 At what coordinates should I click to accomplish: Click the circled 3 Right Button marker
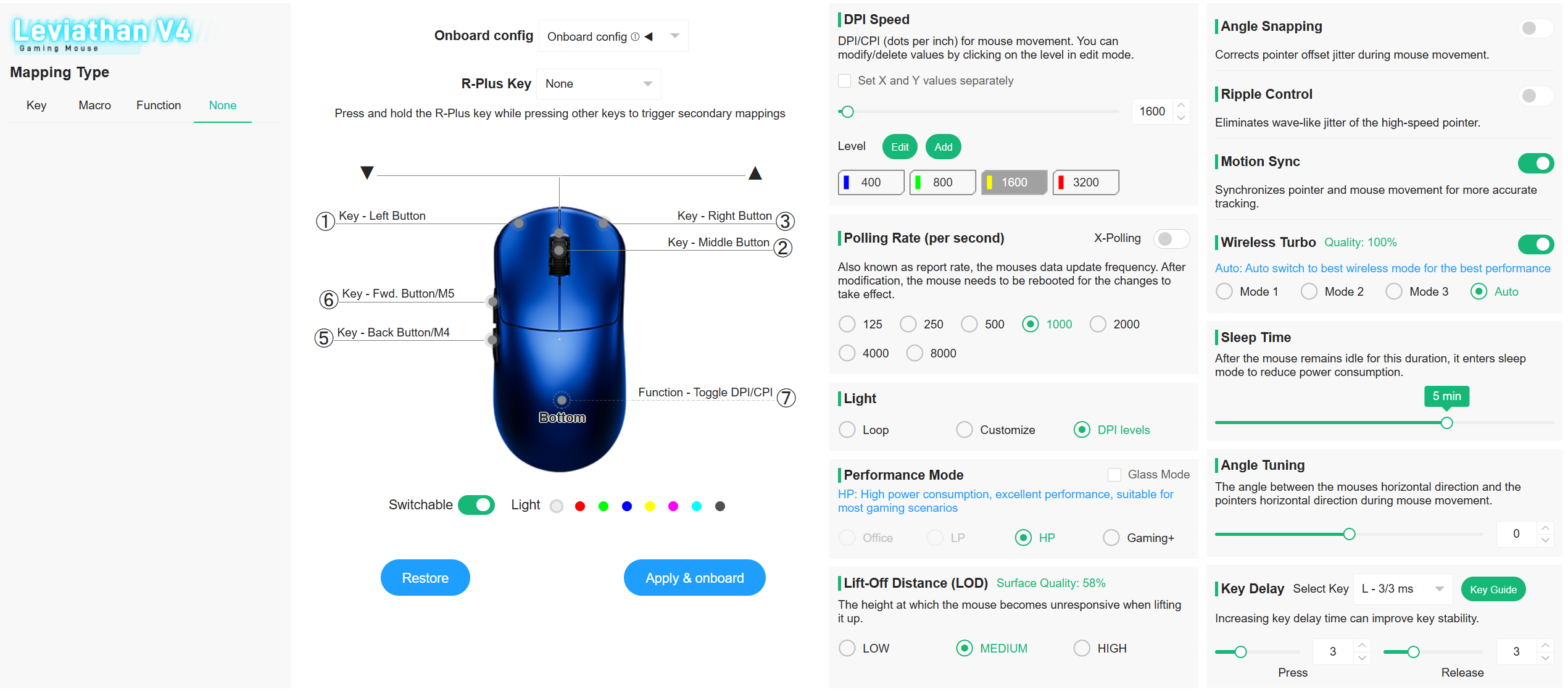click(x=785, y=221)
